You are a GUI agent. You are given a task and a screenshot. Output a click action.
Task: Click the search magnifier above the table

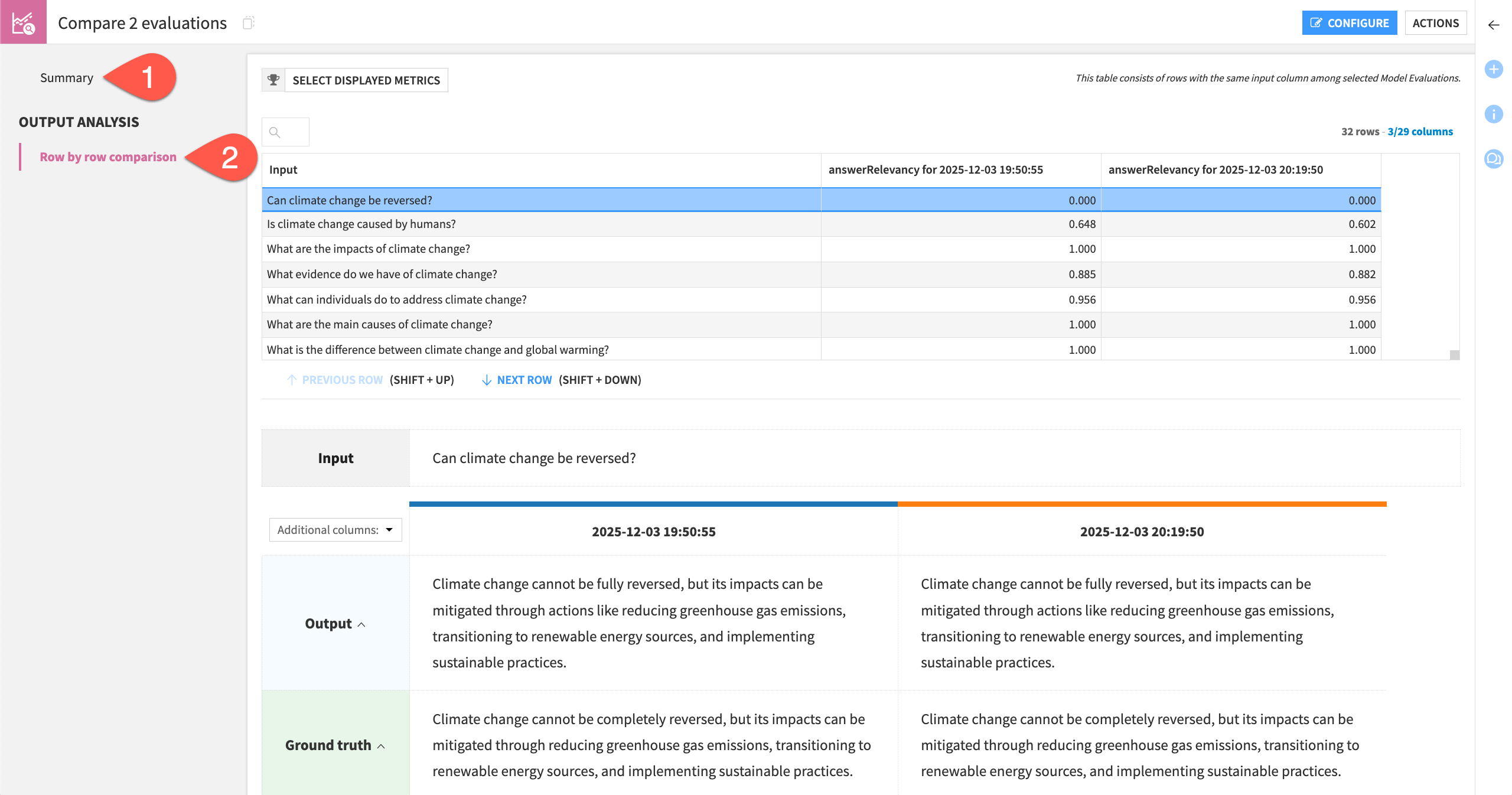tap(275, 132)
